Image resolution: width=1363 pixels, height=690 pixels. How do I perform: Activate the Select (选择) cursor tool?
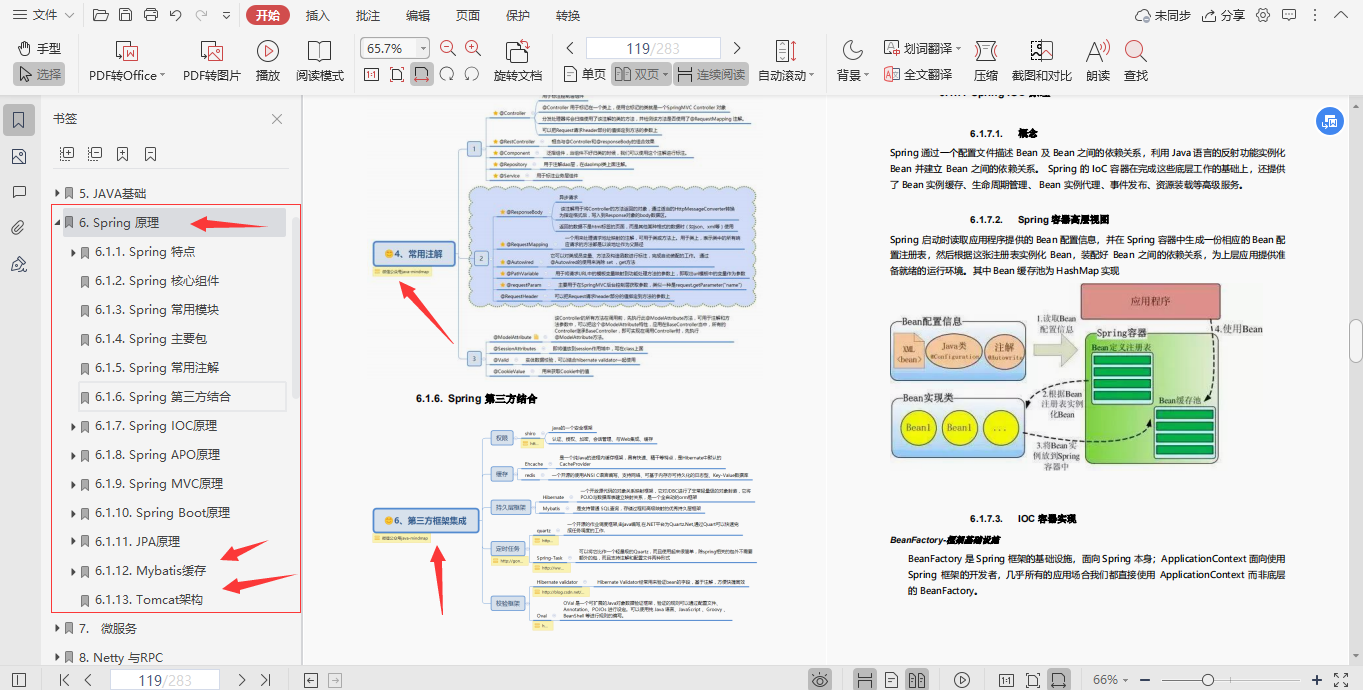tap(39, 74)
